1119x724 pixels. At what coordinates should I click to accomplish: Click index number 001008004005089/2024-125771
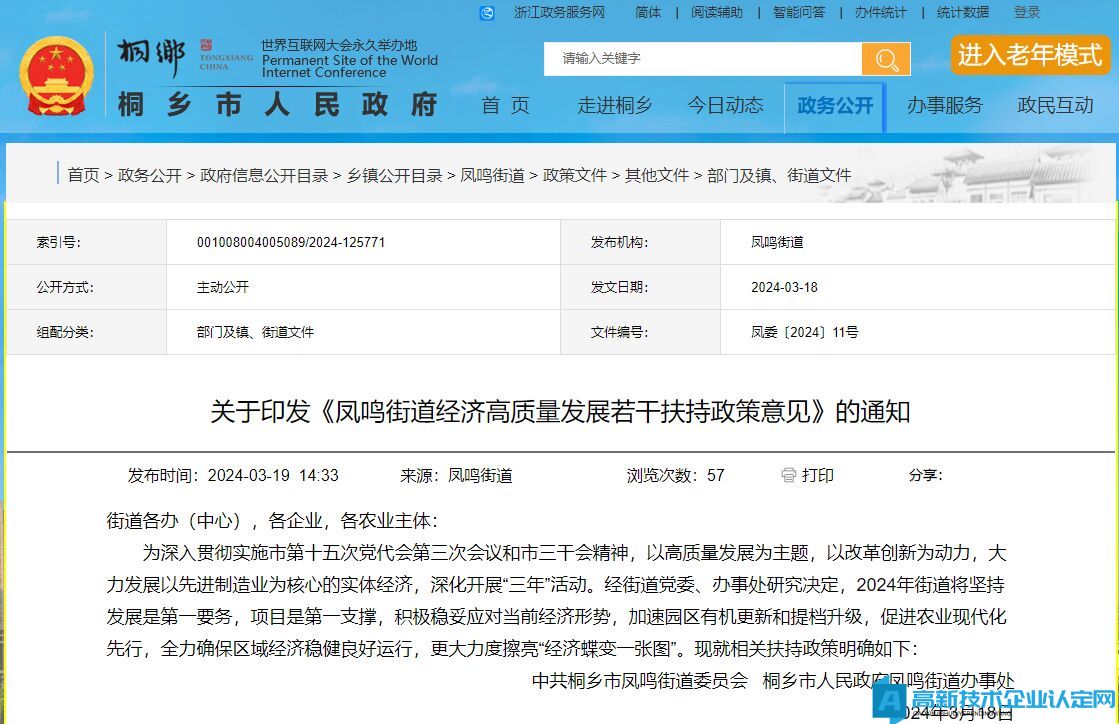coord(291,243)
